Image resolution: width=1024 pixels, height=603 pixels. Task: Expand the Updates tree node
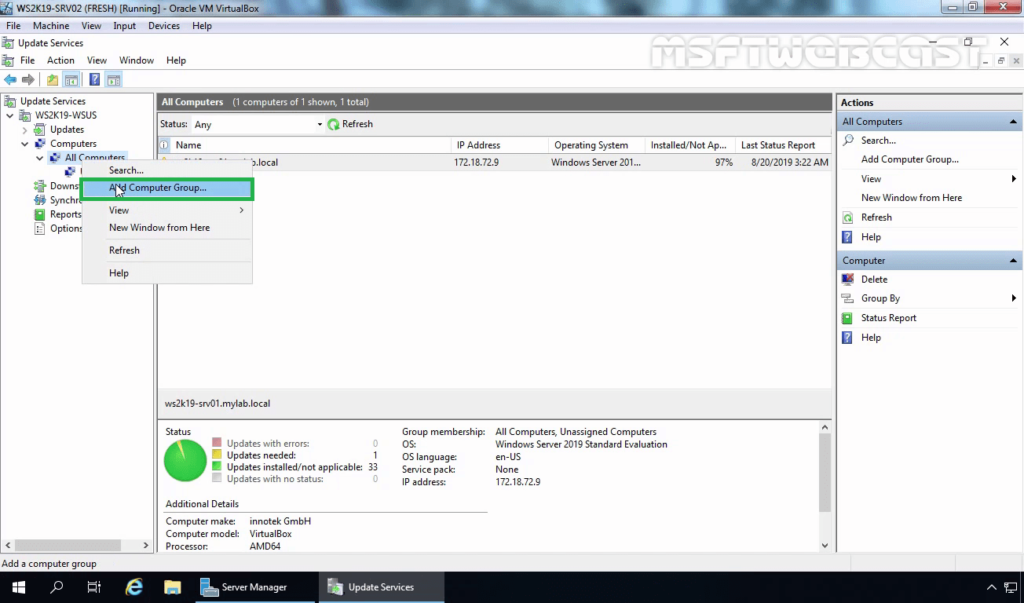click(25, 130)
